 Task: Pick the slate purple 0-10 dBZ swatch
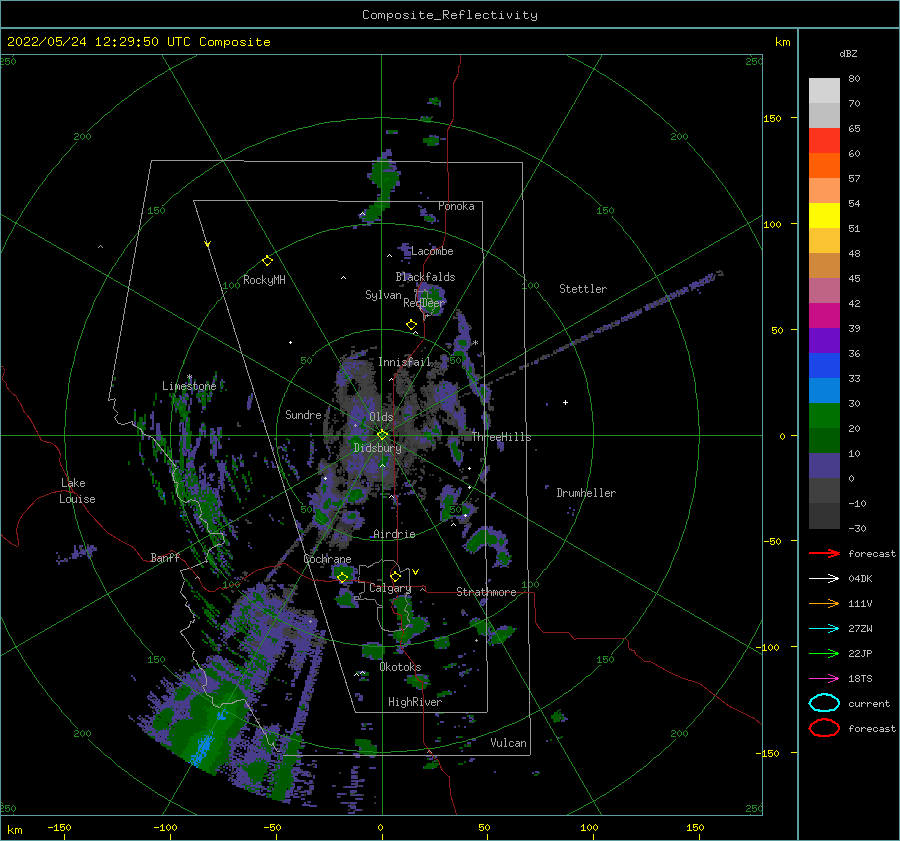point(824,466)
